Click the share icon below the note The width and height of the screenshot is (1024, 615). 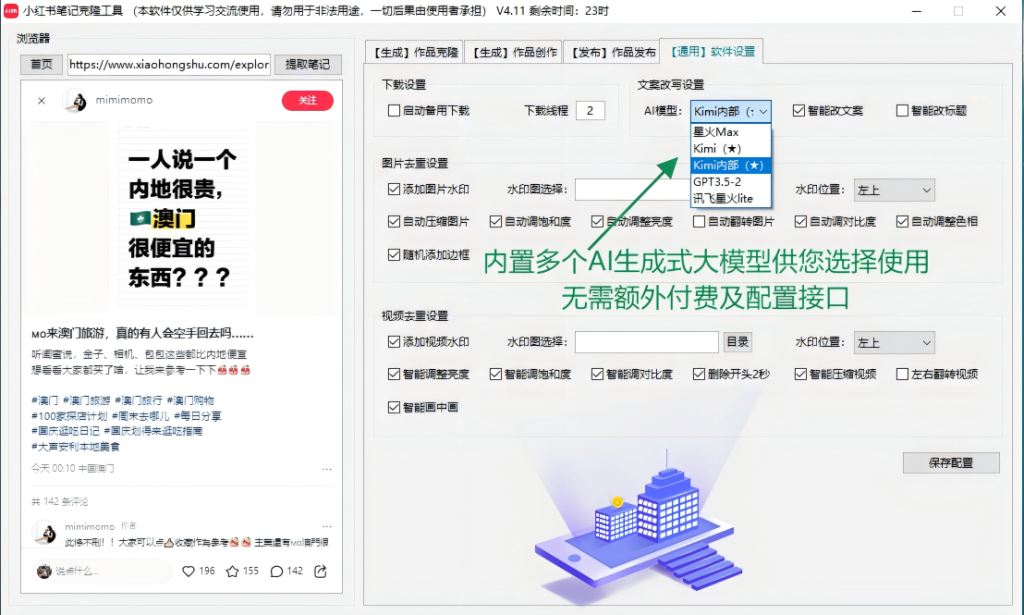tap(320, 571)
